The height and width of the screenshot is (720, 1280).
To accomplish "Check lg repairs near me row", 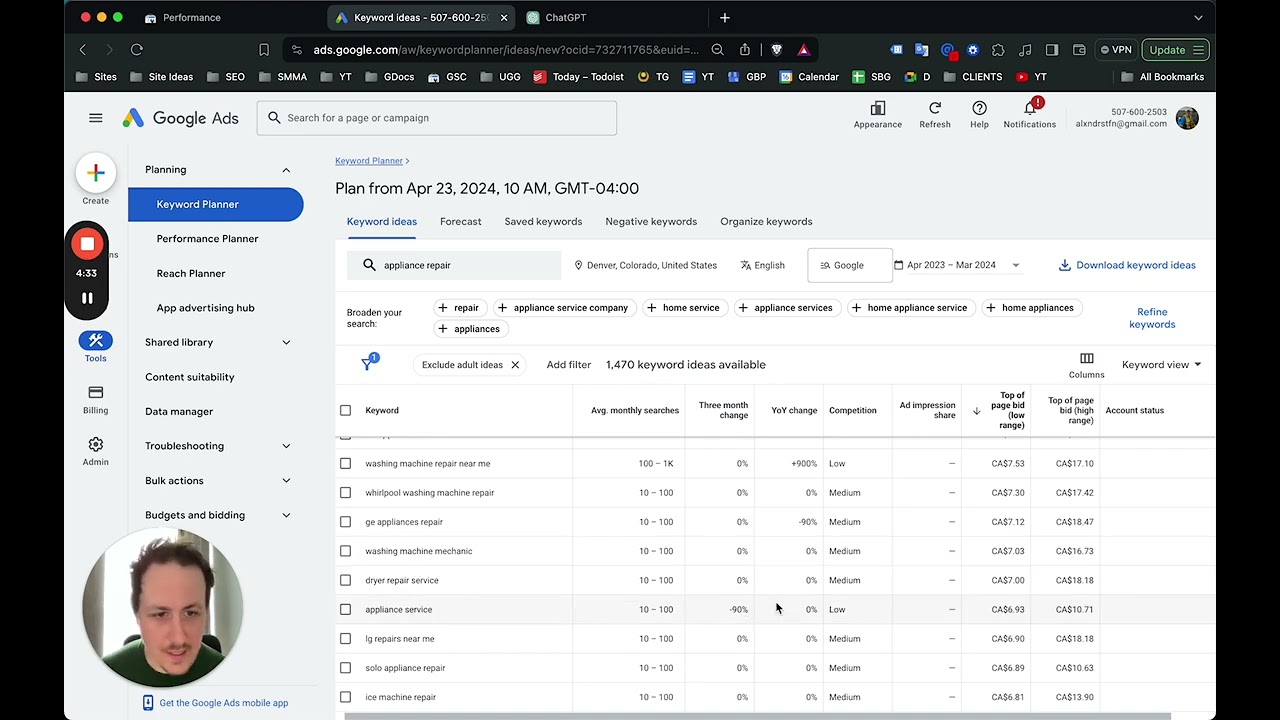I will click(345, 638).
